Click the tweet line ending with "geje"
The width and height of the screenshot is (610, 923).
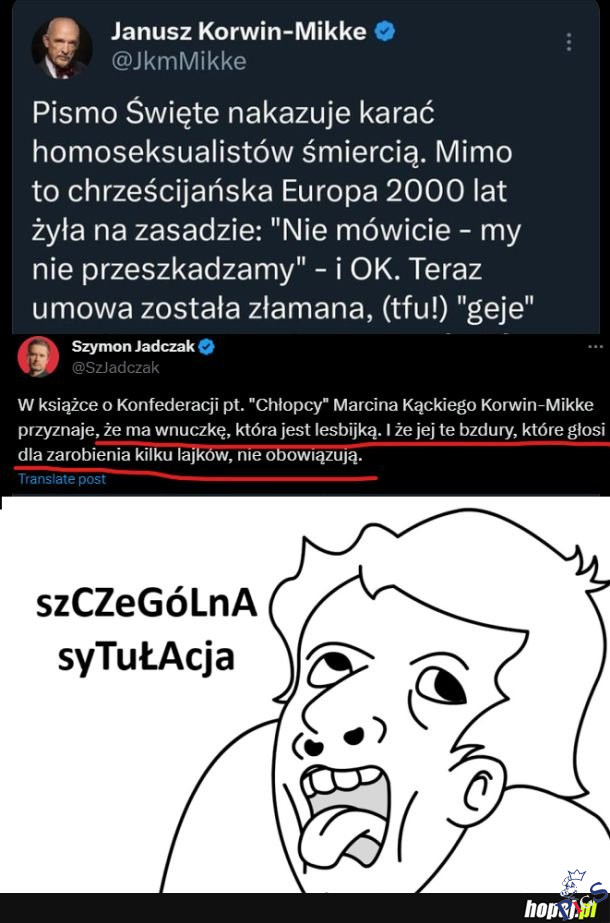click(283, 308)
